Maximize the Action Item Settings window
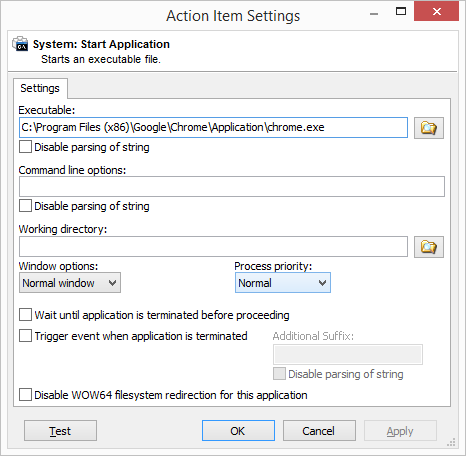The width and height of the screenshot is (466, 456). pos(401,12)
